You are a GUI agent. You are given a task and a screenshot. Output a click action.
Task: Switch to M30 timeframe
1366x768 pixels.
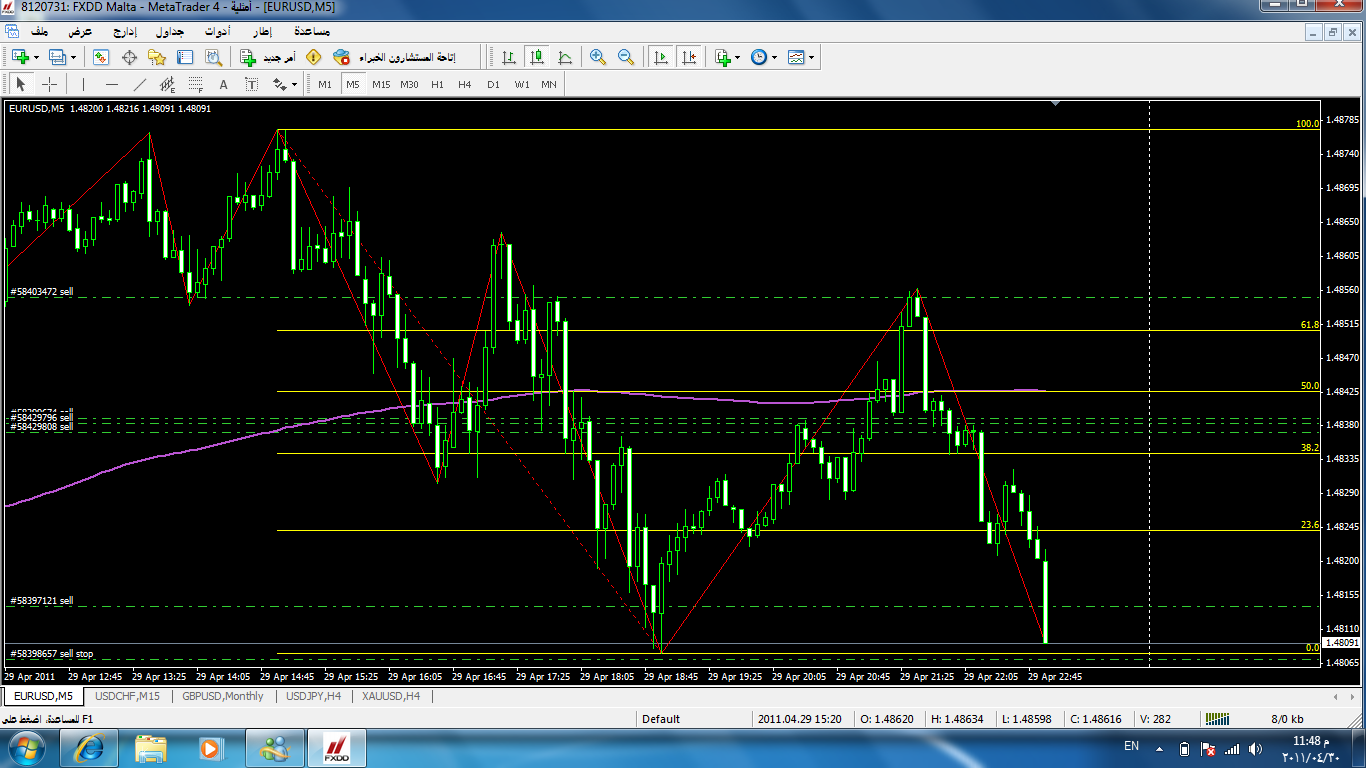coord(409,85)
